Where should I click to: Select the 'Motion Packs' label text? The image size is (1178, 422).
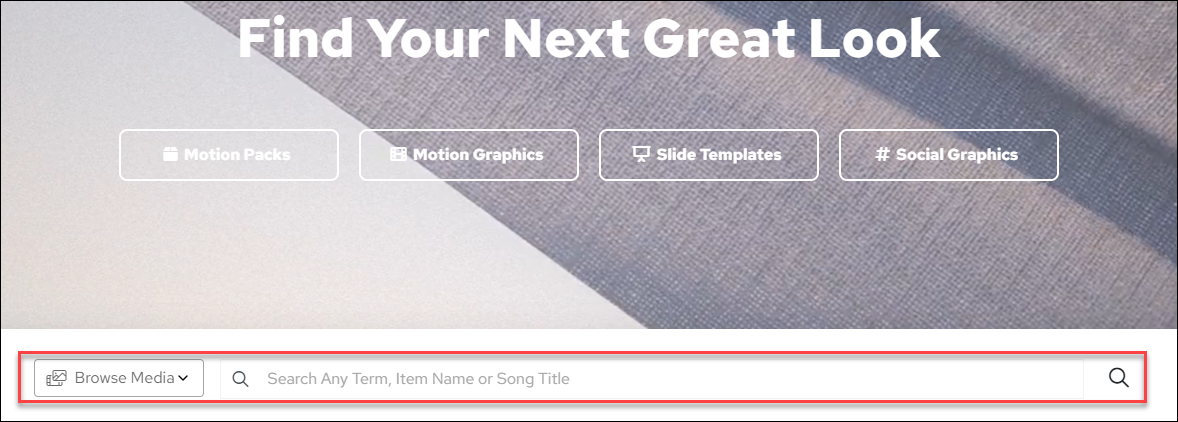pos(237,155)
